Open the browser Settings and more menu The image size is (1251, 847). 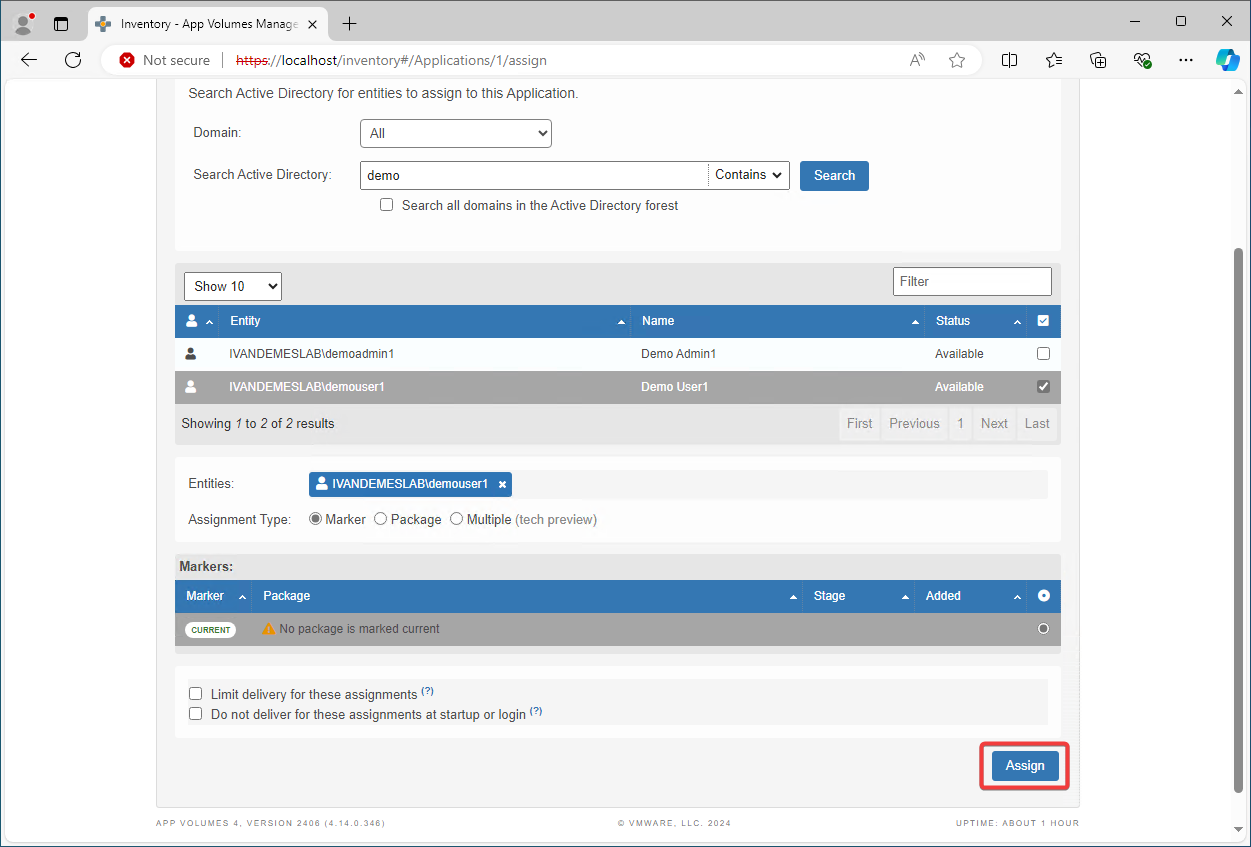pos(1185,60)
